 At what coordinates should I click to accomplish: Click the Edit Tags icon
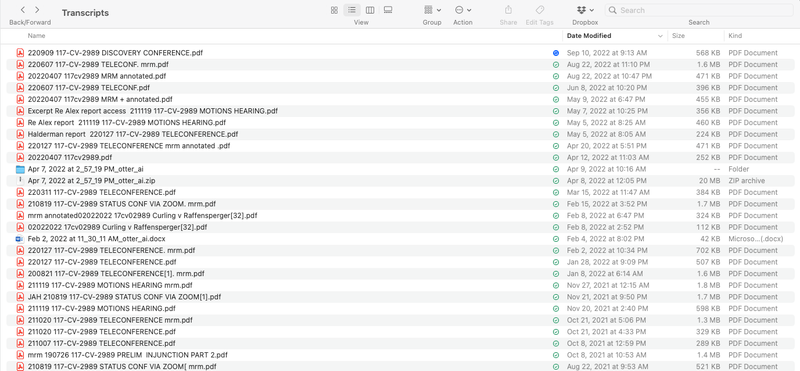coord(539,10)
